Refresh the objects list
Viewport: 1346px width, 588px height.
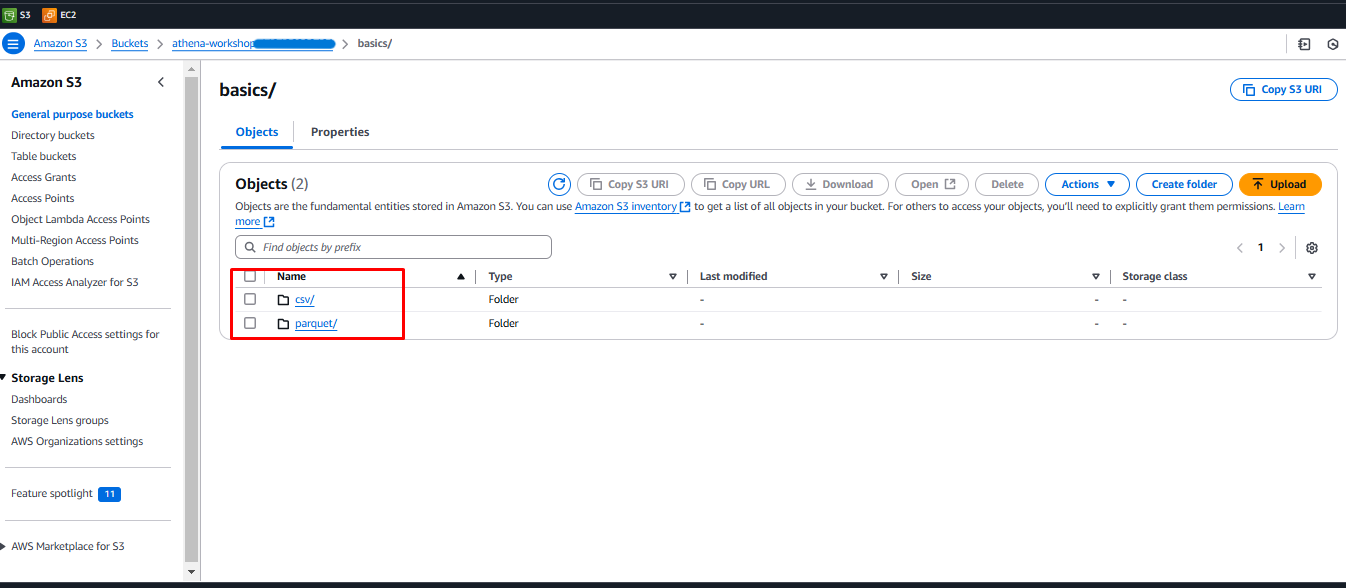point(559,184)
